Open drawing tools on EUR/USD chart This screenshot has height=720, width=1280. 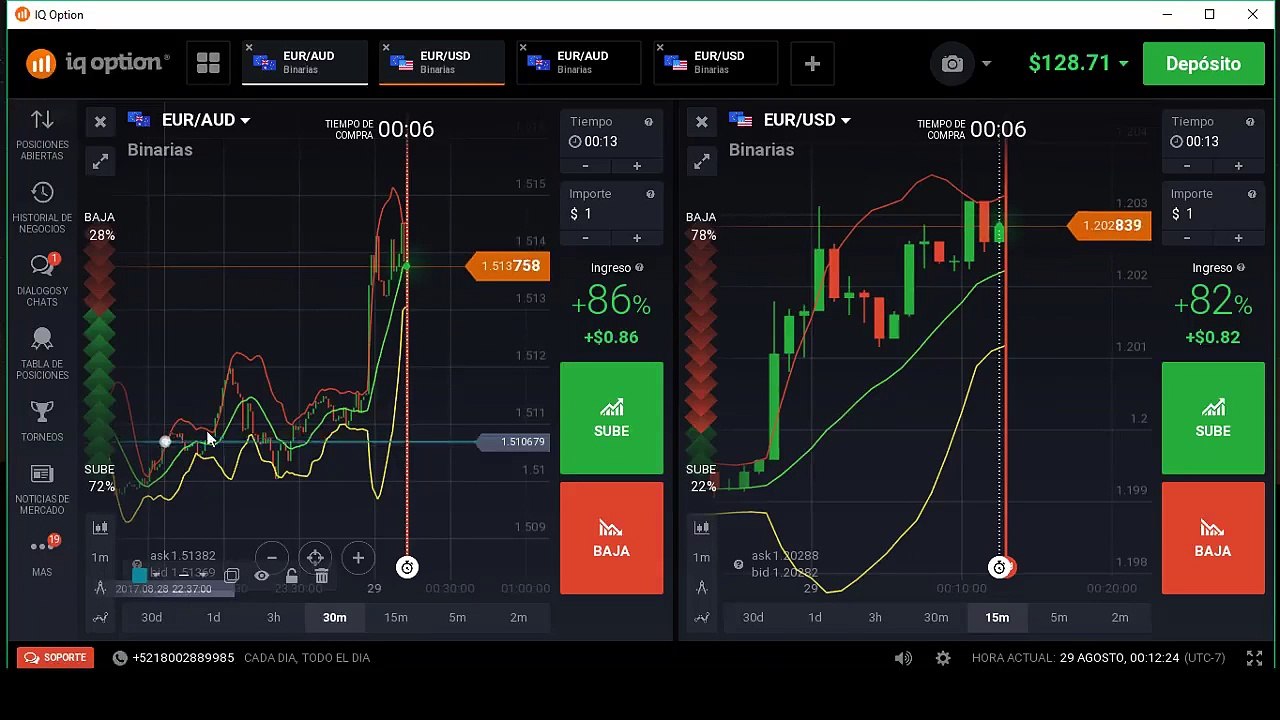pyautogui.click(x=702, y=587)
